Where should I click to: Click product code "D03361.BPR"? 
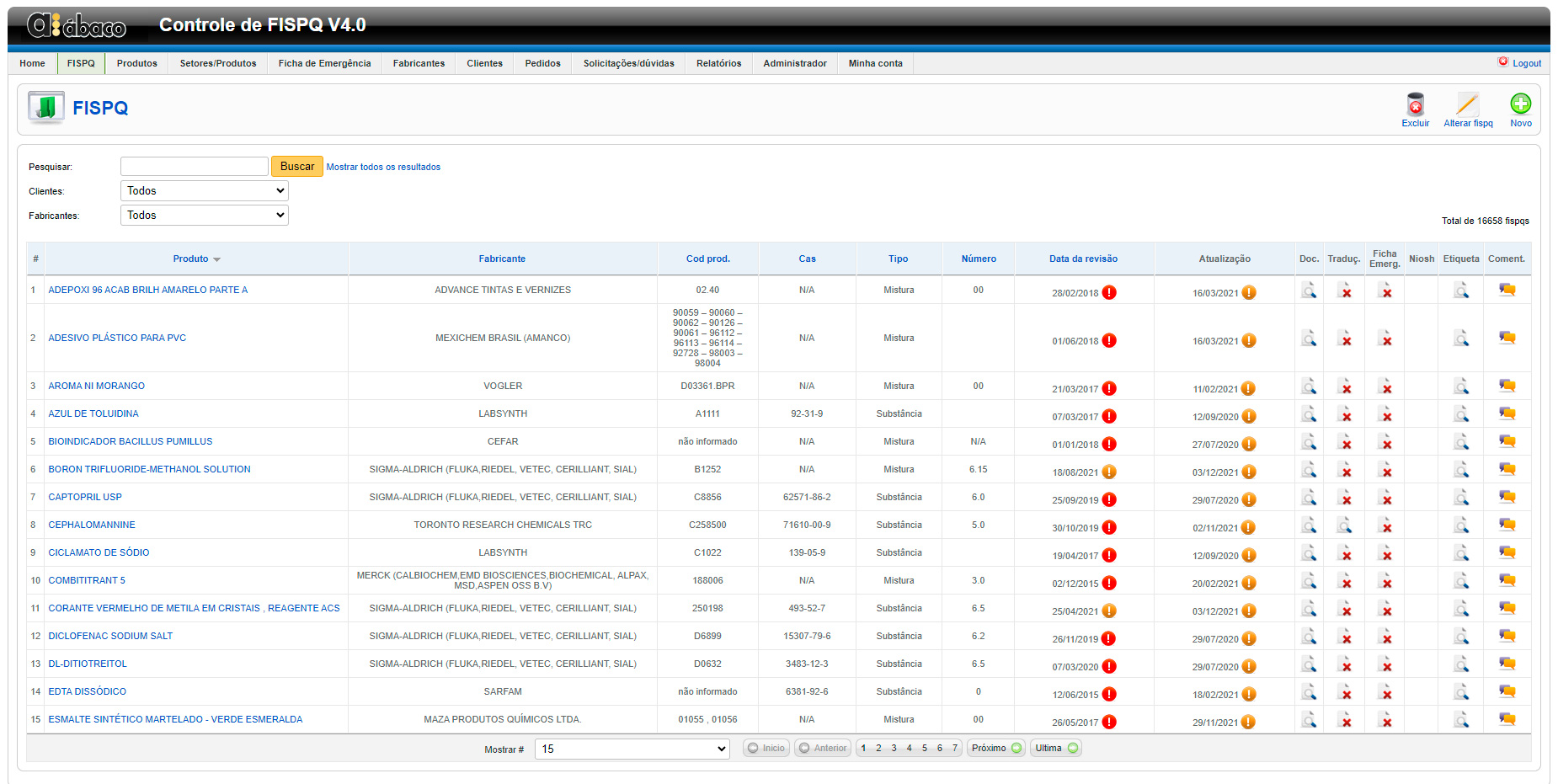[x=707, y=387]
